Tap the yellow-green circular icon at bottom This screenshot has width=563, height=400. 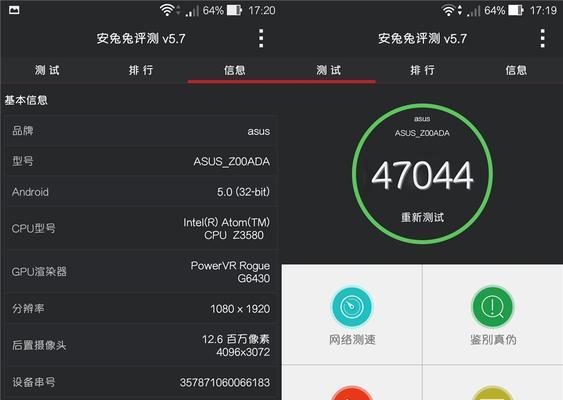(x=493, y=393)
